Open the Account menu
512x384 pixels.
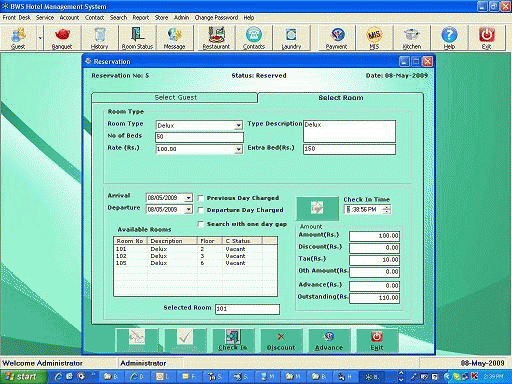tap(69, 17)
